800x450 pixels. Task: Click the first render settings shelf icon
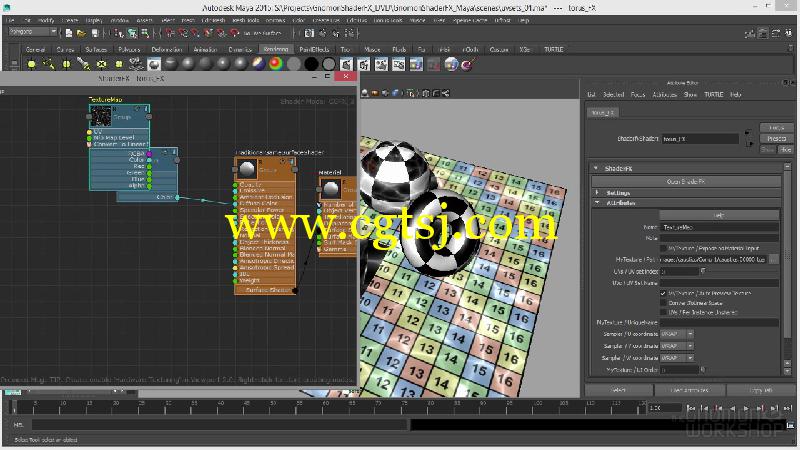346,64
